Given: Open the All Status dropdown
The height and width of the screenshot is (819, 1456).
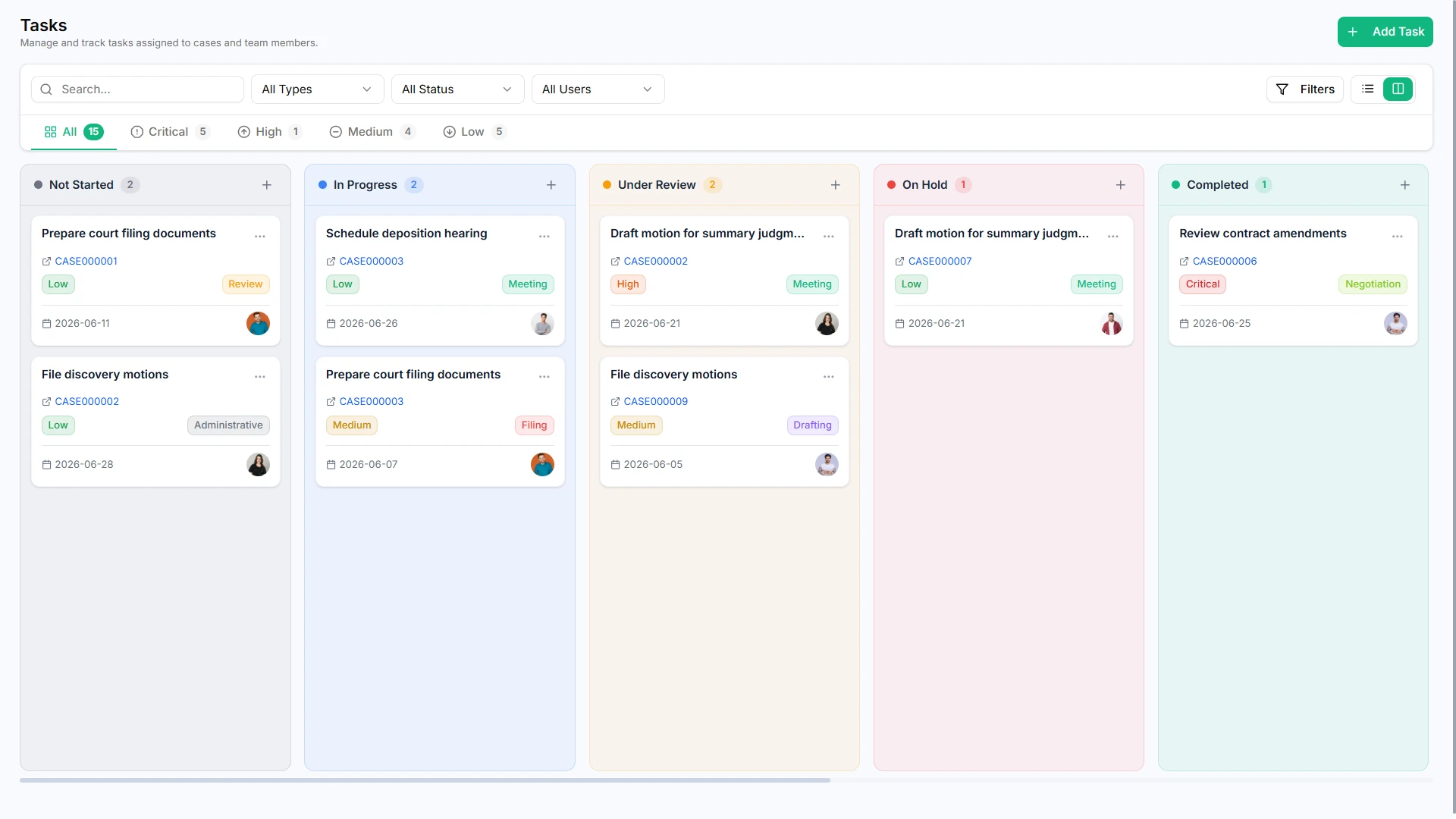Looking at the screenshot, I should (x=457, y=89).
